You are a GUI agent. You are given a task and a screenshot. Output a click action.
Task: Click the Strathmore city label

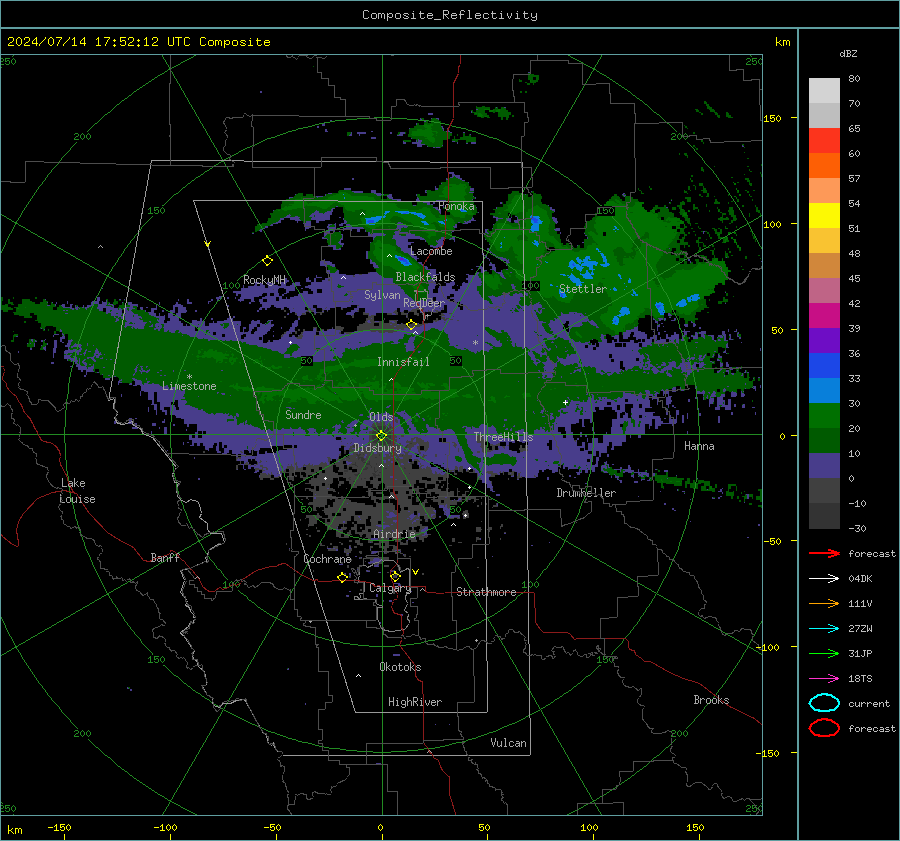click(x=486, y=592)
